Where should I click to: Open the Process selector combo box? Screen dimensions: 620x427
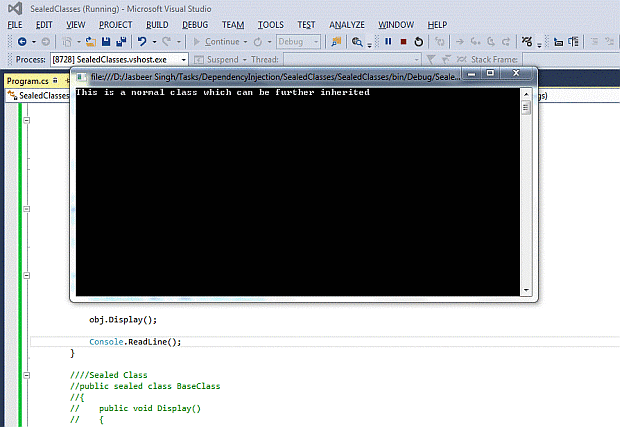pos(119,60)
